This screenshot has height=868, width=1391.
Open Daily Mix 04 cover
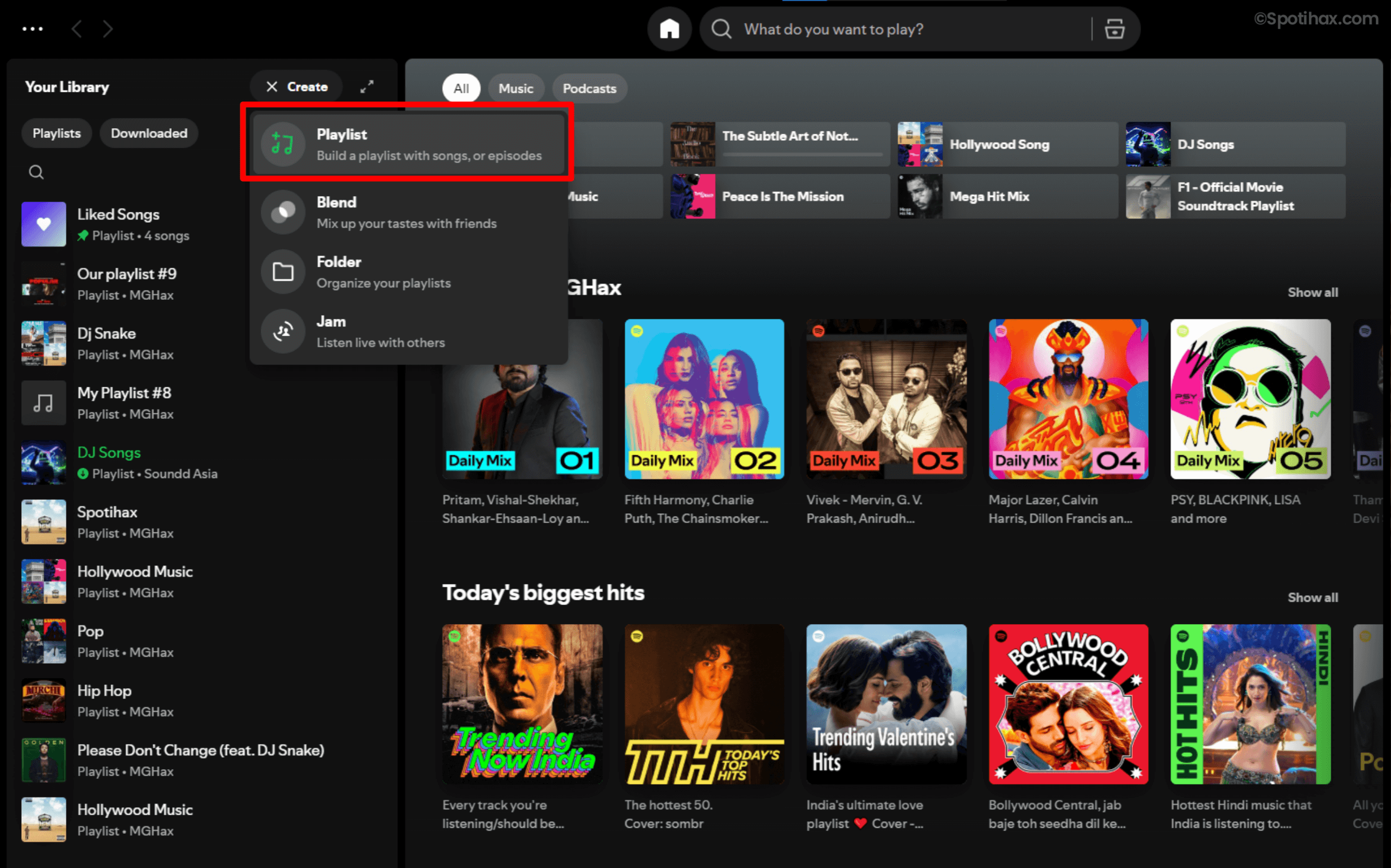pos(1068,399)
